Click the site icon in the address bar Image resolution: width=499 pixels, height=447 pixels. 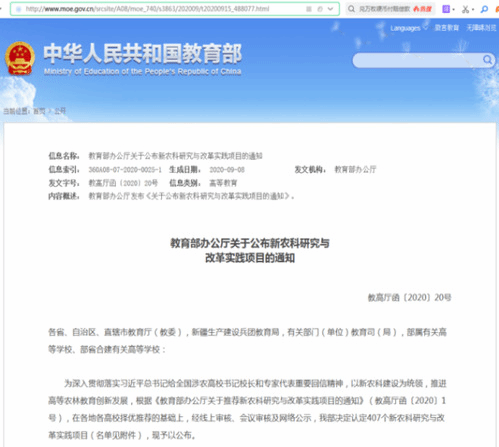tap(19, 9)
